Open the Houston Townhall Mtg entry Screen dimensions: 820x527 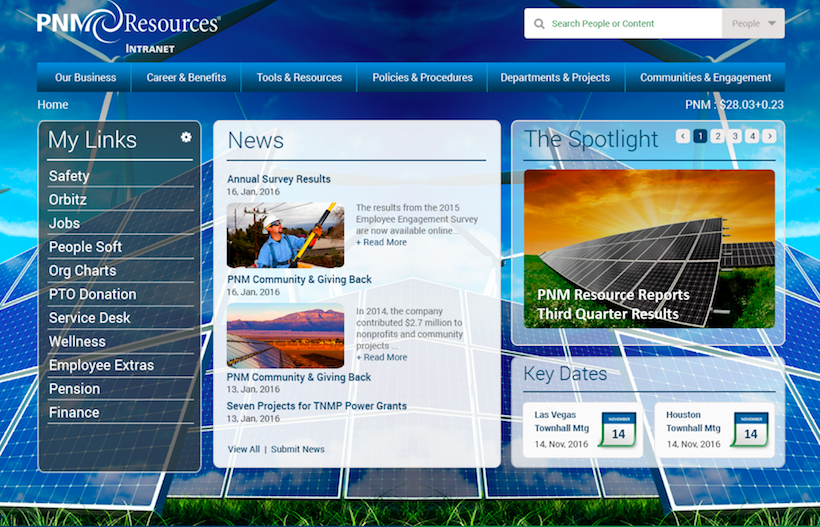pyautogui.click(x=714, y=429)
